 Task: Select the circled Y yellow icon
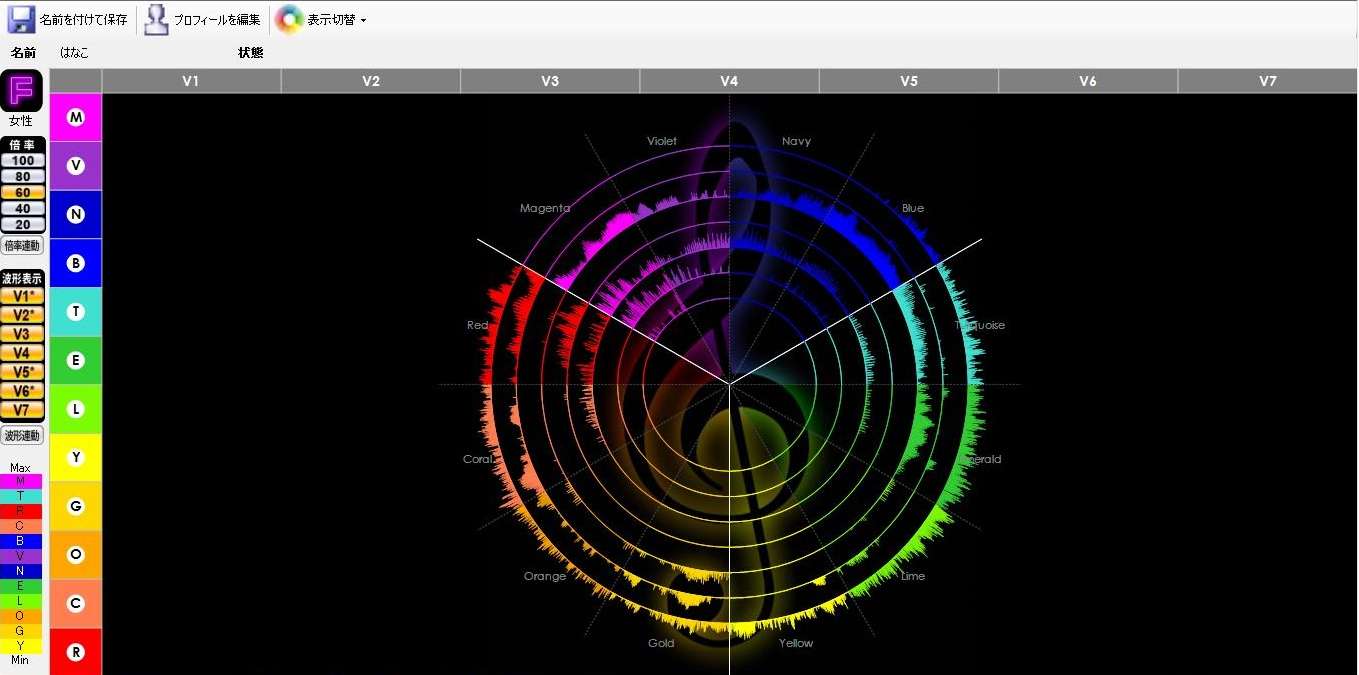click(75, 458)
